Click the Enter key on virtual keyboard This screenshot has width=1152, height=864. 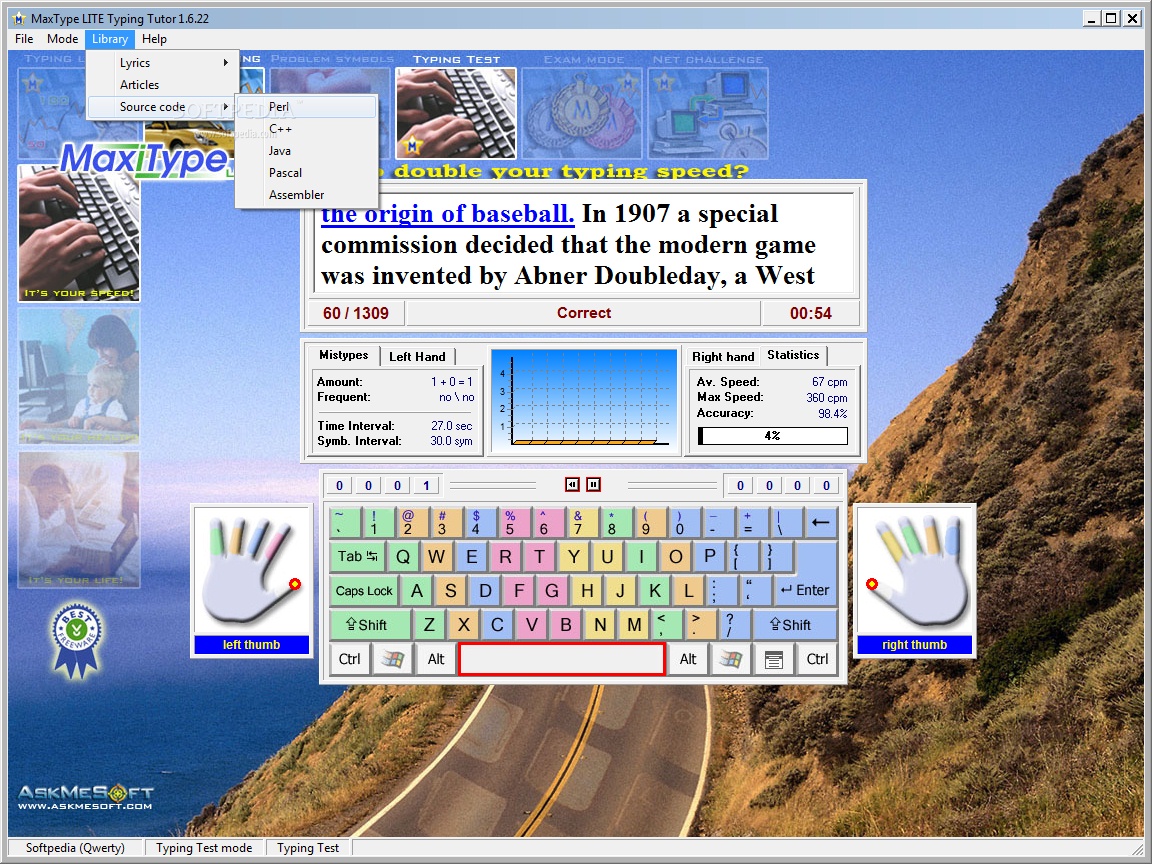point(804,591)
